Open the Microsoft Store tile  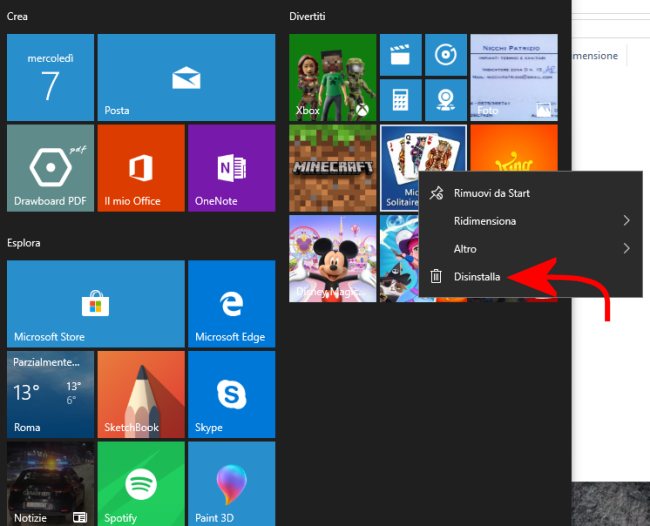[x=96, y=304]
